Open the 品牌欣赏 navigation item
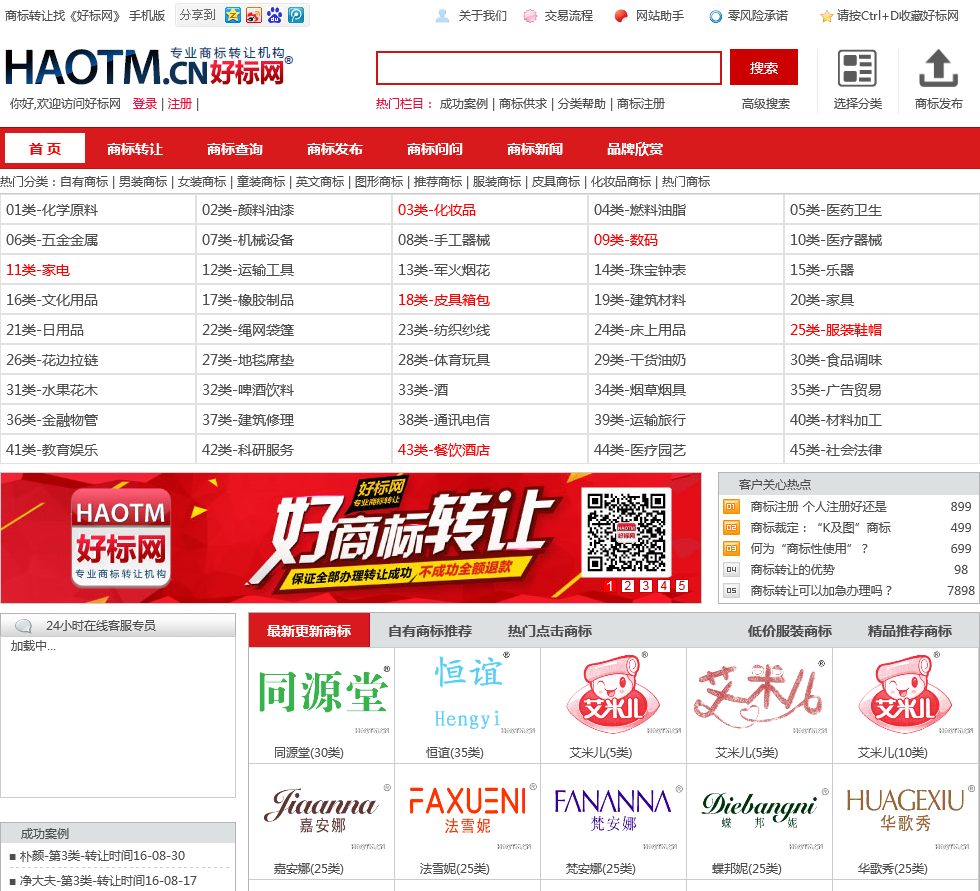980x891 pixels. [635, 149]
